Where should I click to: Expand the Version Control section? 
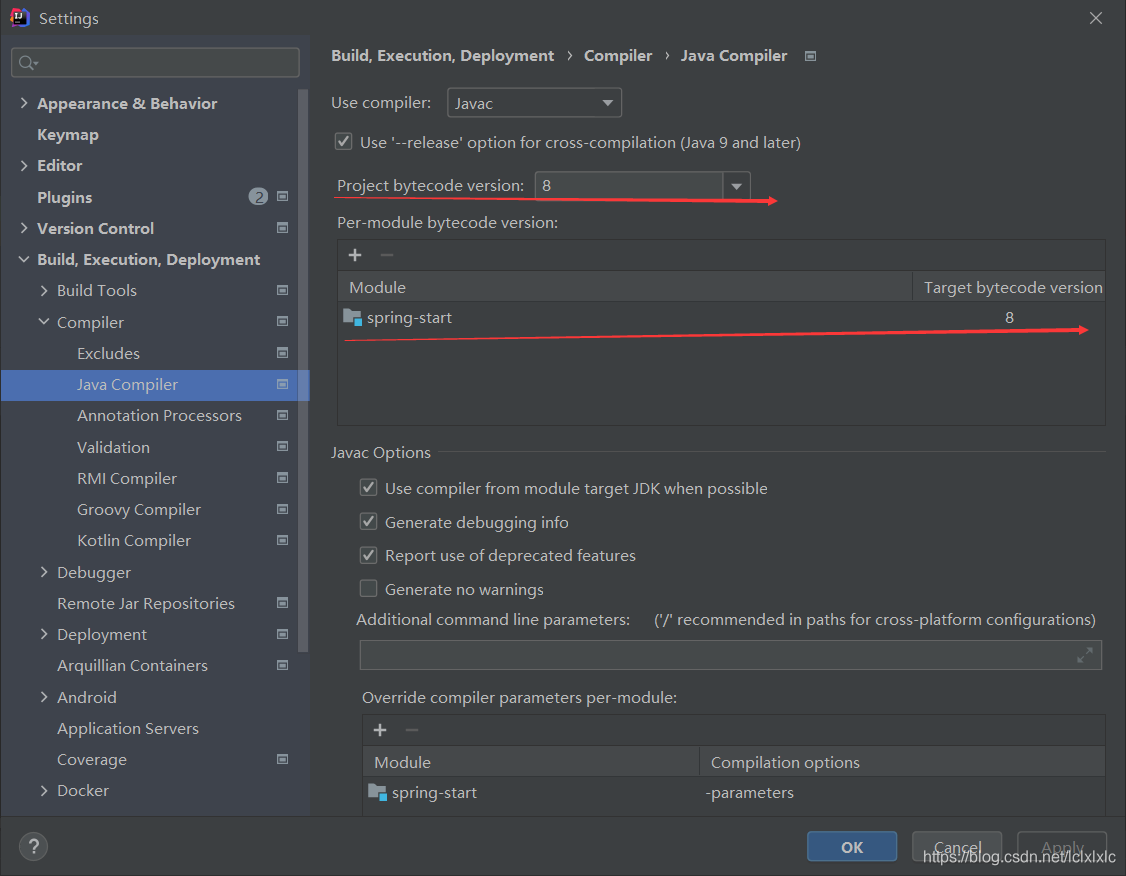[24, 228]
